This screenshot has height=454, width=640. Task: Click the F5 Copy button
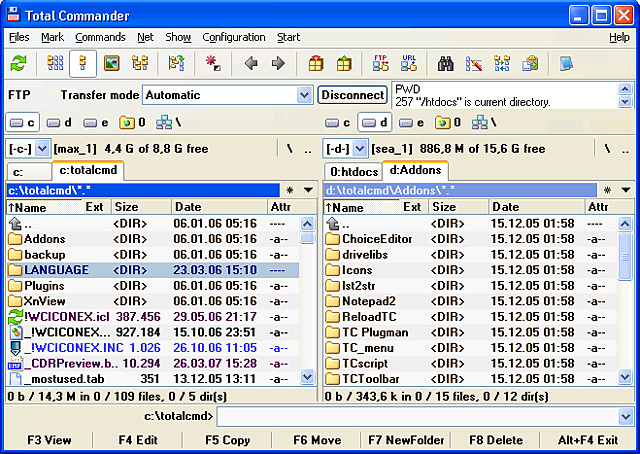click(227, 440)
